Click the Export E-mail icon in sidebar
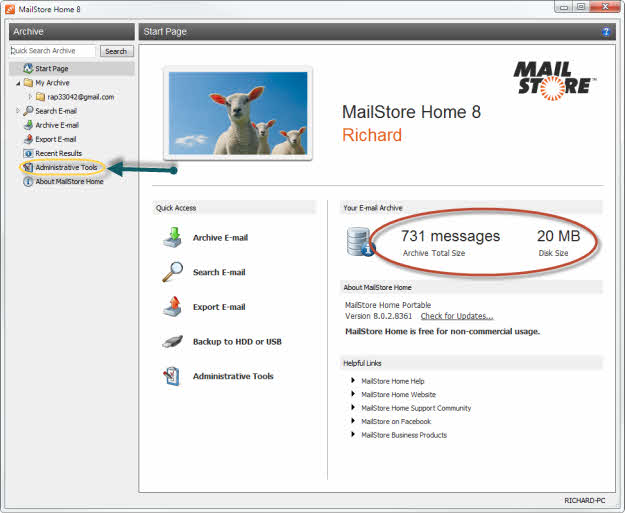 click(28, 139)
